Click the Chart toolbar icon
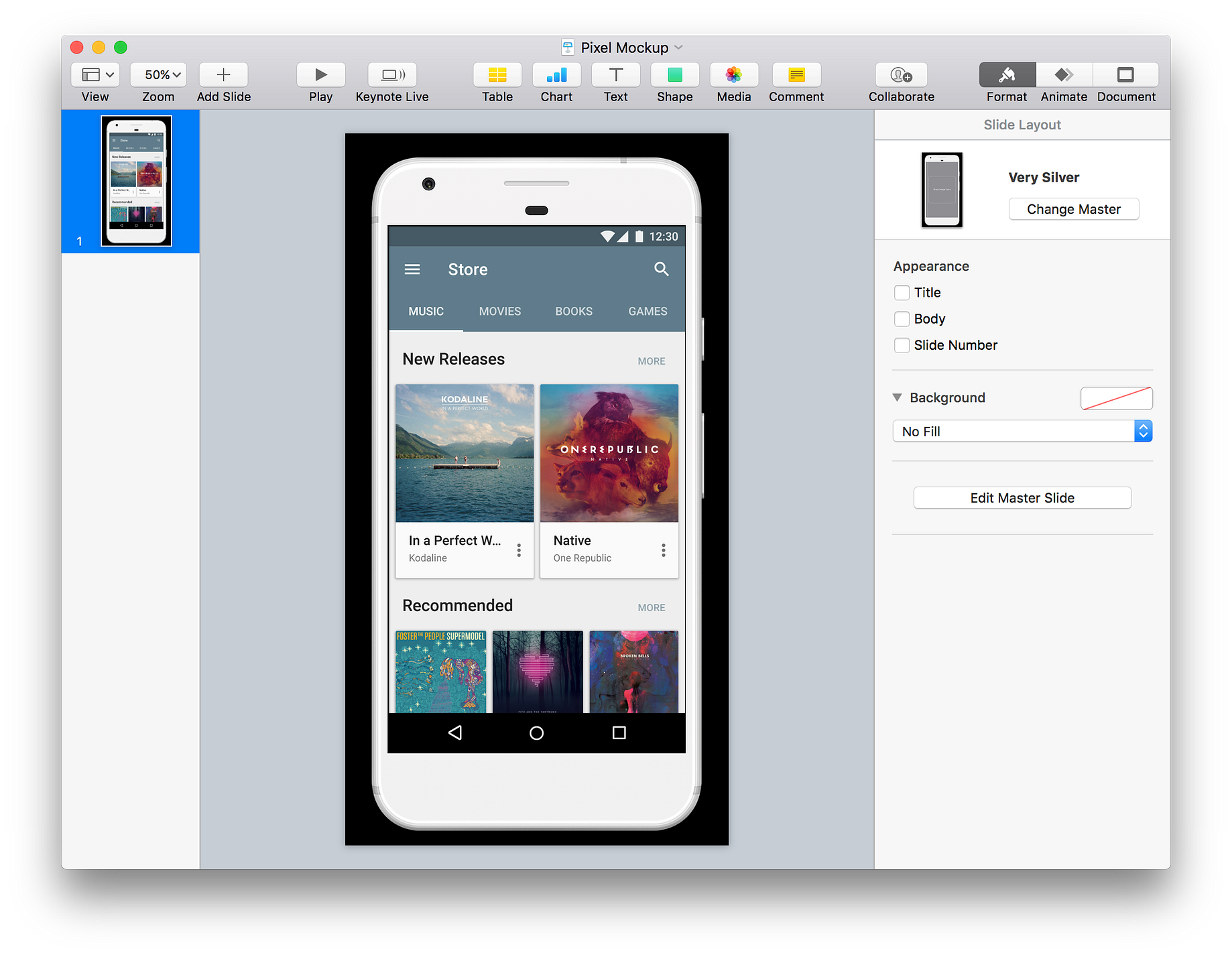 click(x=556, y=75)
